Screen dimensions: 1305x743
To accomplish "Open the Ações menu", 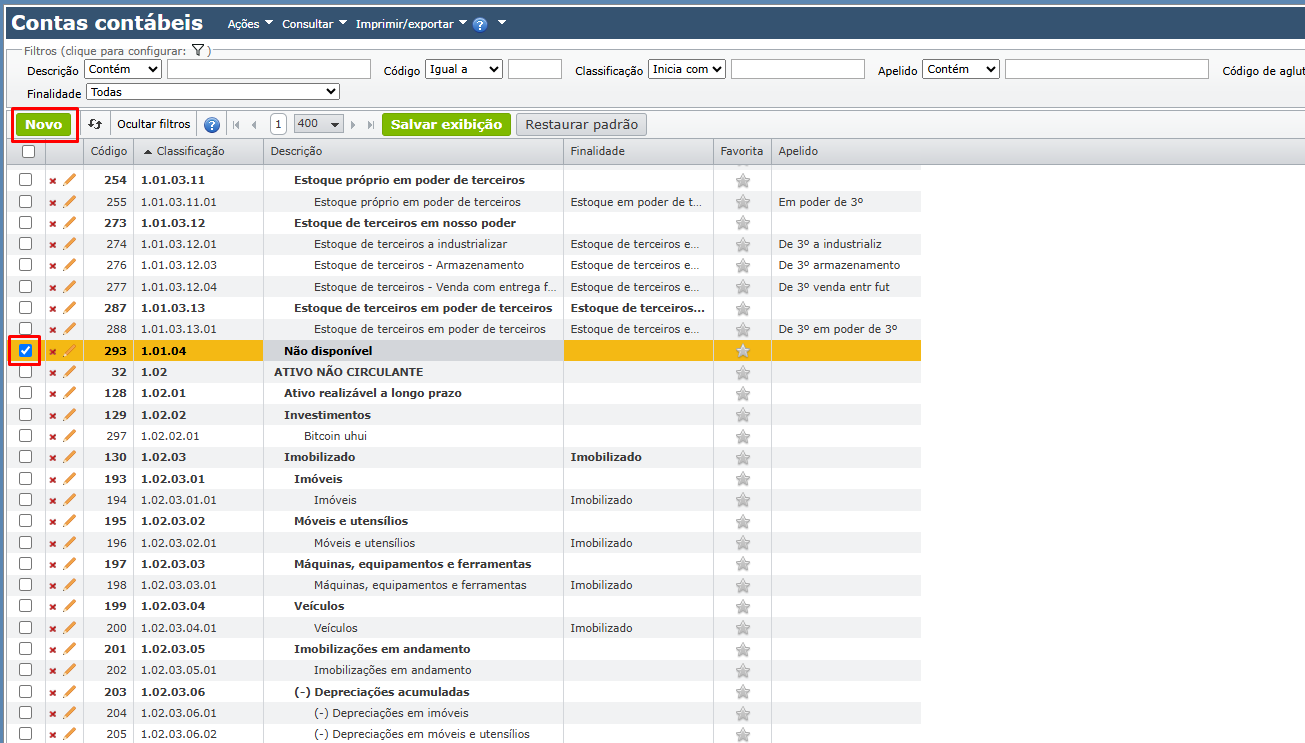I will (x=249, y=23).
